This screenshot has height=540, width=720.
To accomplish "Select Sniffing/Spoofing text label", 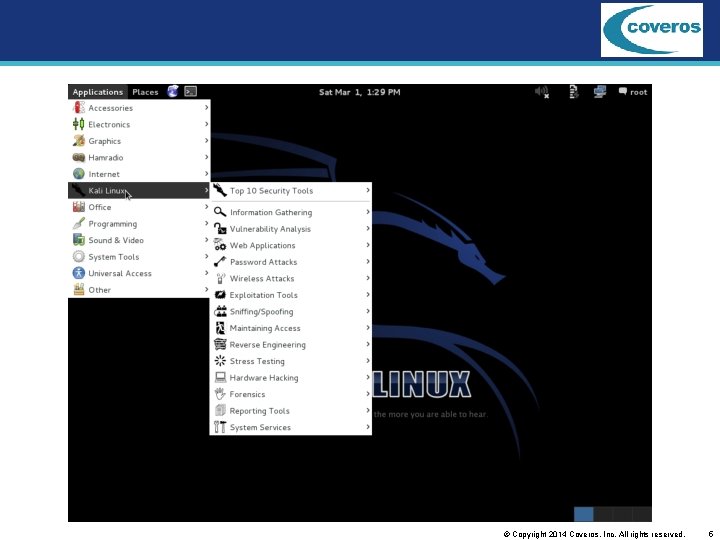I will click(x=261, y=312).
